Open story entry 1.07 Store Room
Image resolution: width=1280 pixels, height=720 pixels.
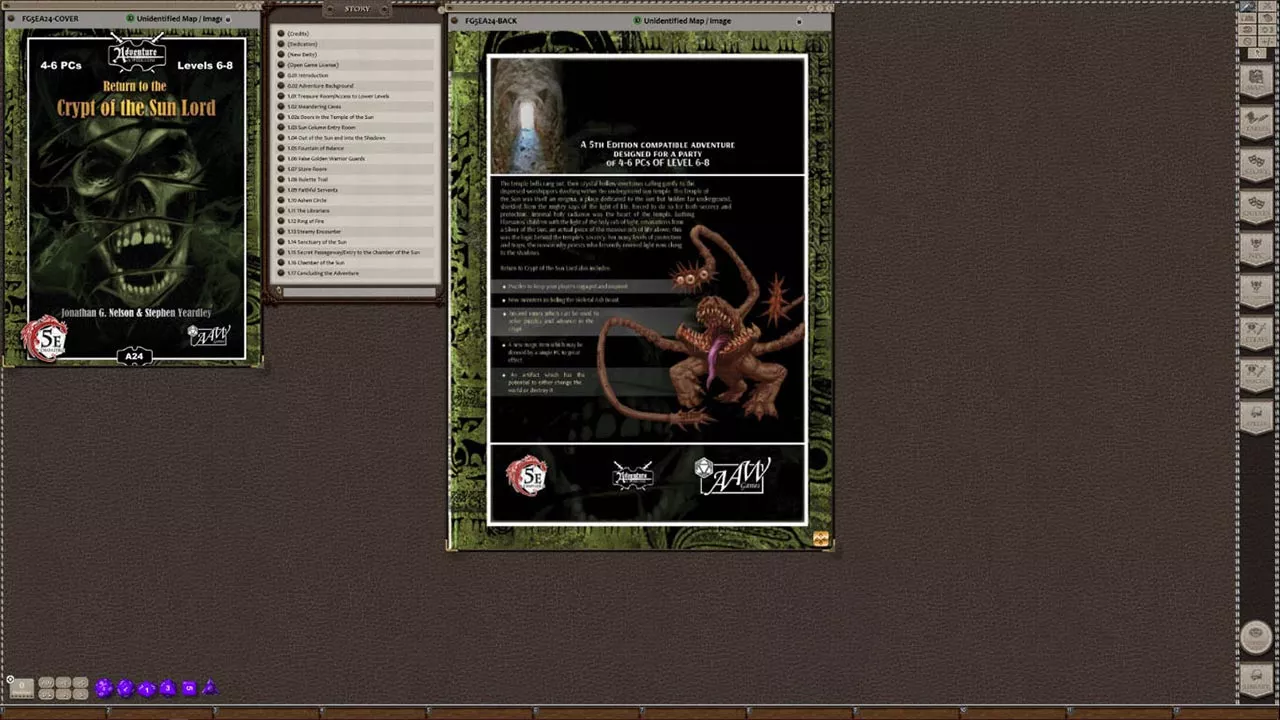point(356,169)
